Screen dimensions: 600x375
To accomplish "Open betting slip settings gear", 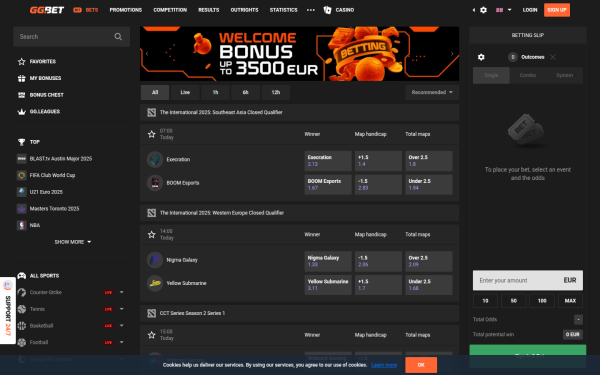I will (481, 57).
